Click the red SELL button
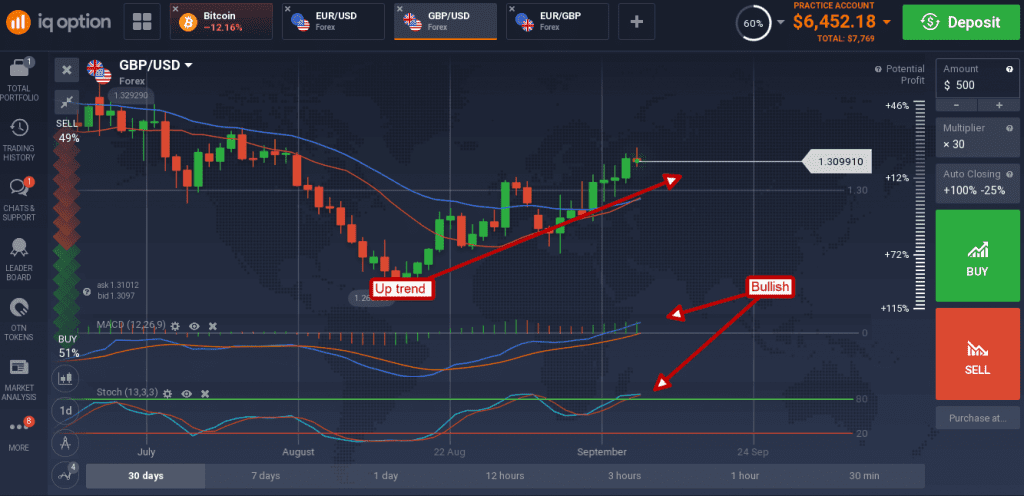This screenshot has width=1024, height=496. coord(978,354)
